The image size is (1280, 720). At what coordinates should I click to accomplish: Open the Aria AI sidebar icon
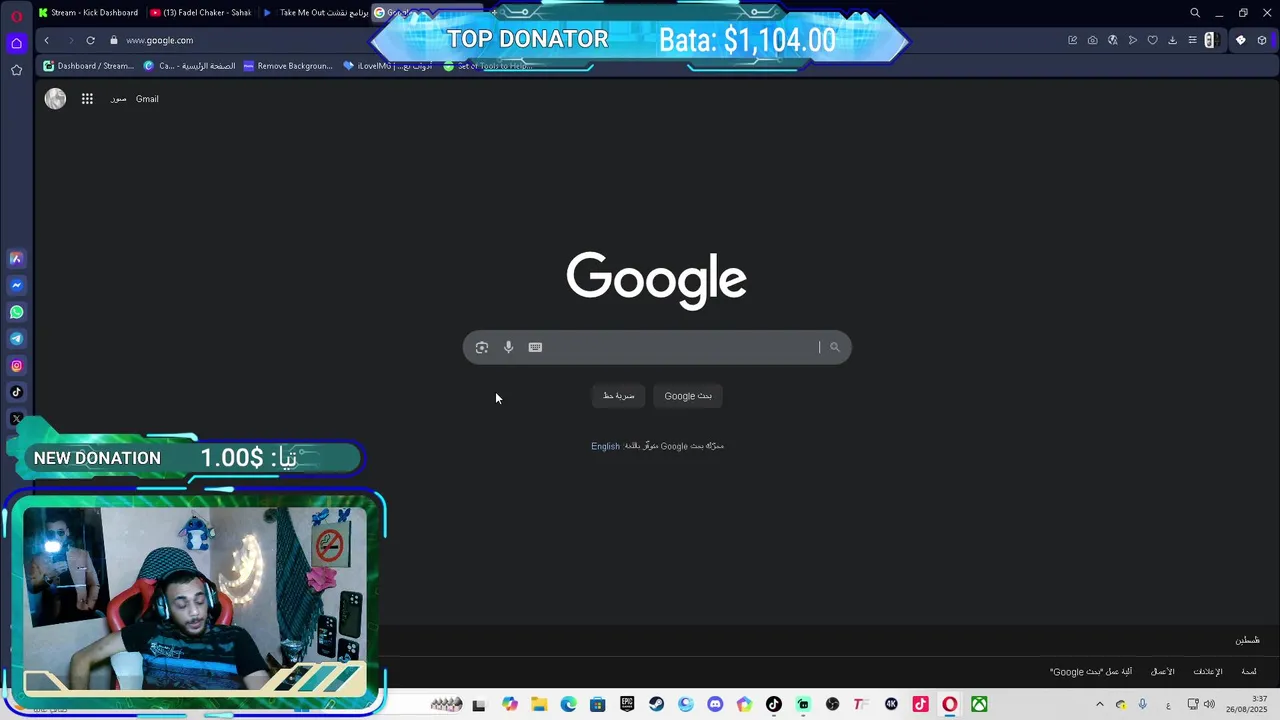point(16,258)
